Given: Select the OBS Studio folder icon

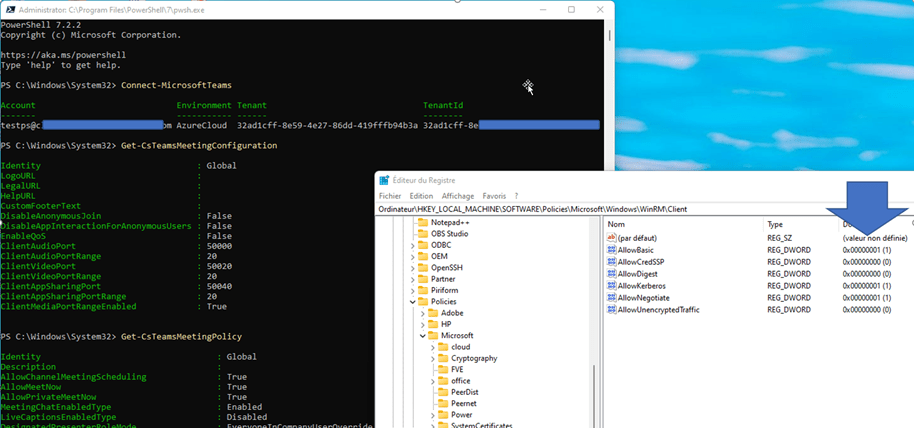Looking at the screenshot, I should [422, 233].
